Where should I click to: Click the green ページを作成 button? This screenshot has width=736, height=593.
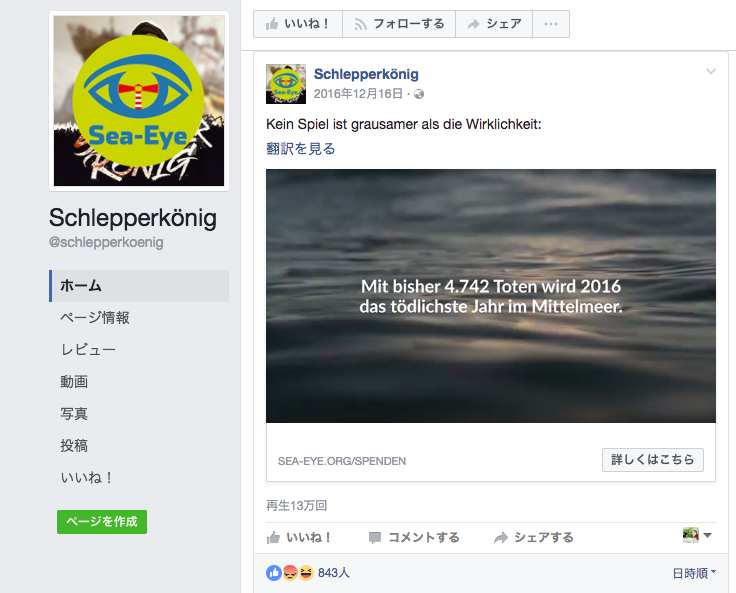click(102, 522)
